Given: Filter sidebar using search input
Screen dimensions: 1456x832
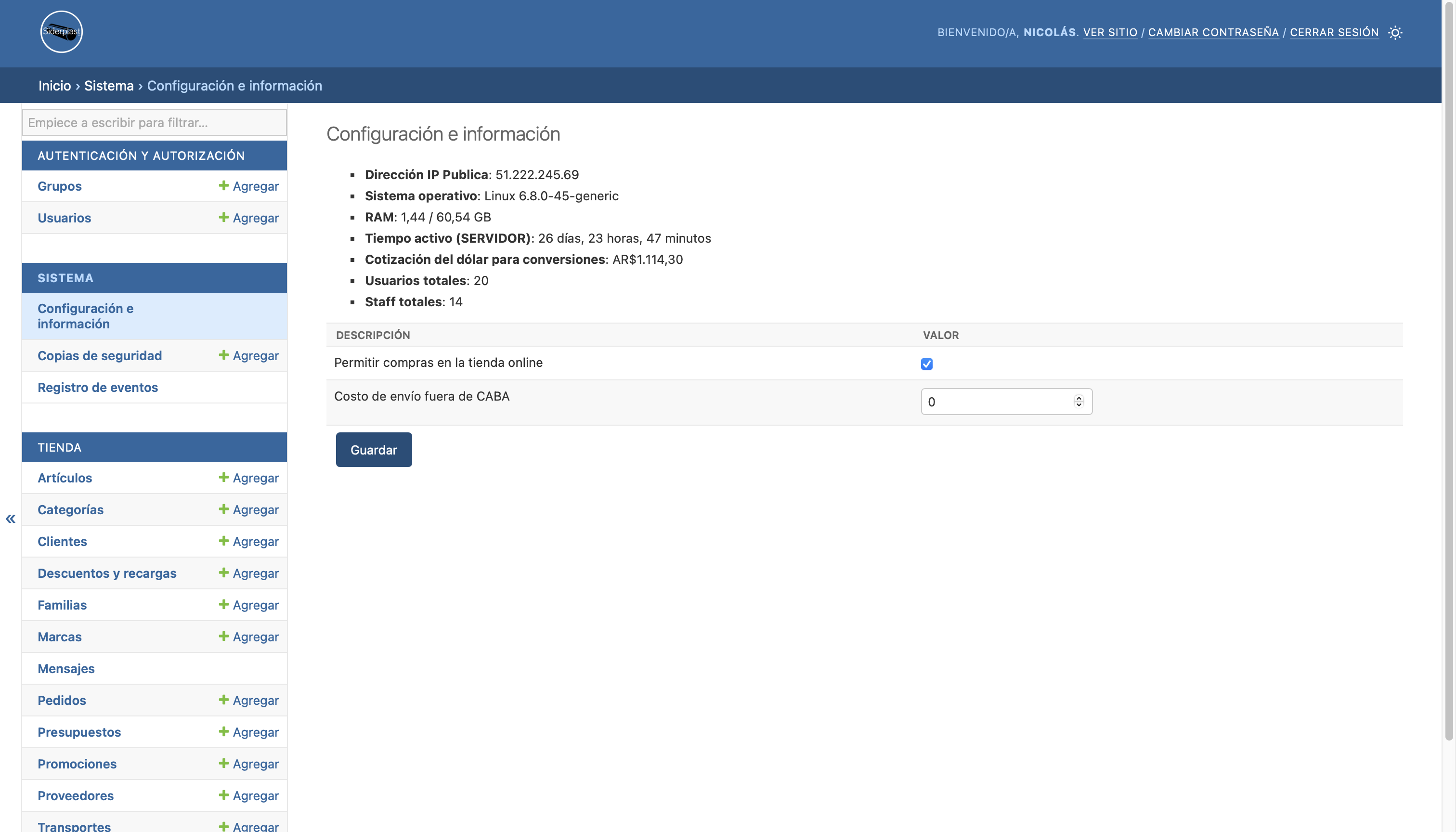Looking at the screenshot, I should (154, 121).
